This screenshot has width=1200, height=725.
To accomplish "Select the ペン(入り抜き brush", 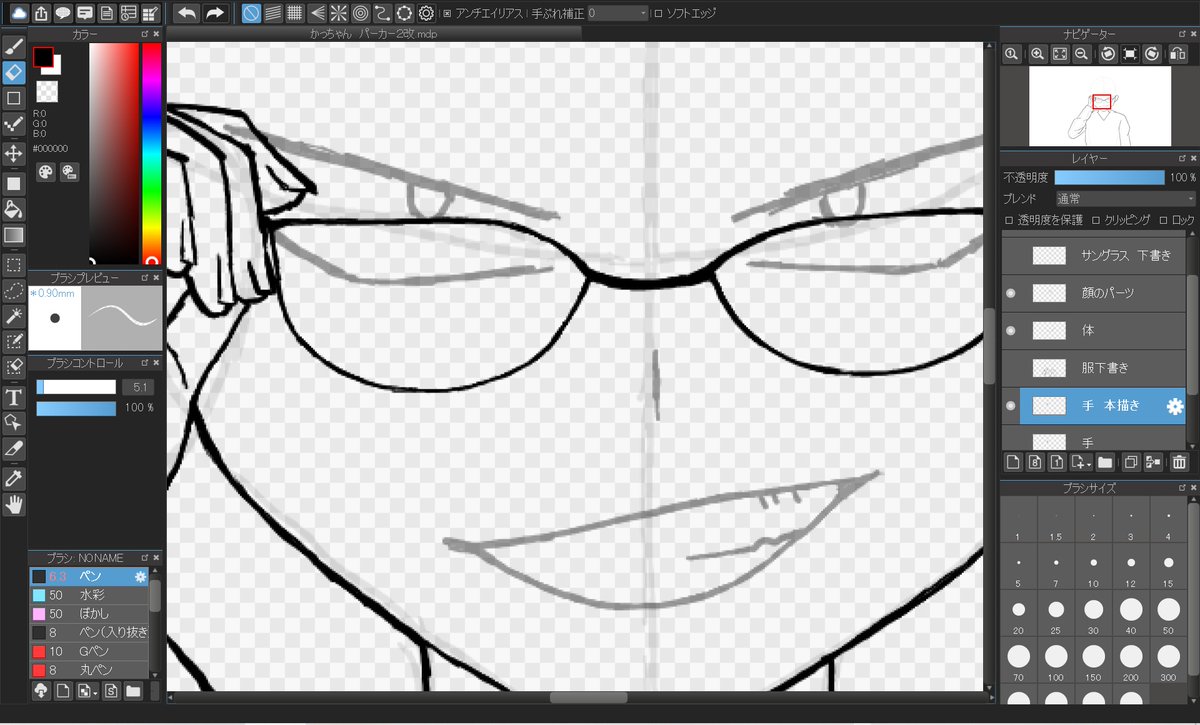I will [x=90, y=632].
